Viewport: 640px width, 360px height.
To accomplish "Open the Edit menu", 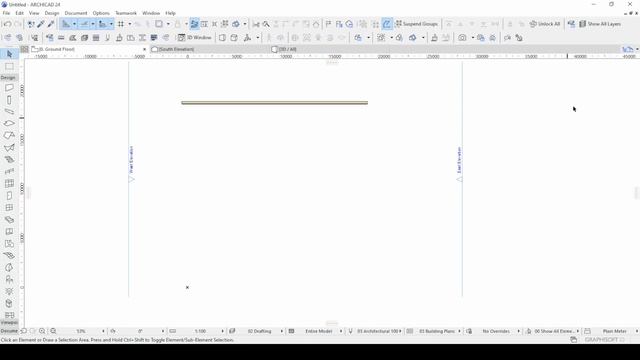I will click(x=19, y=13).
